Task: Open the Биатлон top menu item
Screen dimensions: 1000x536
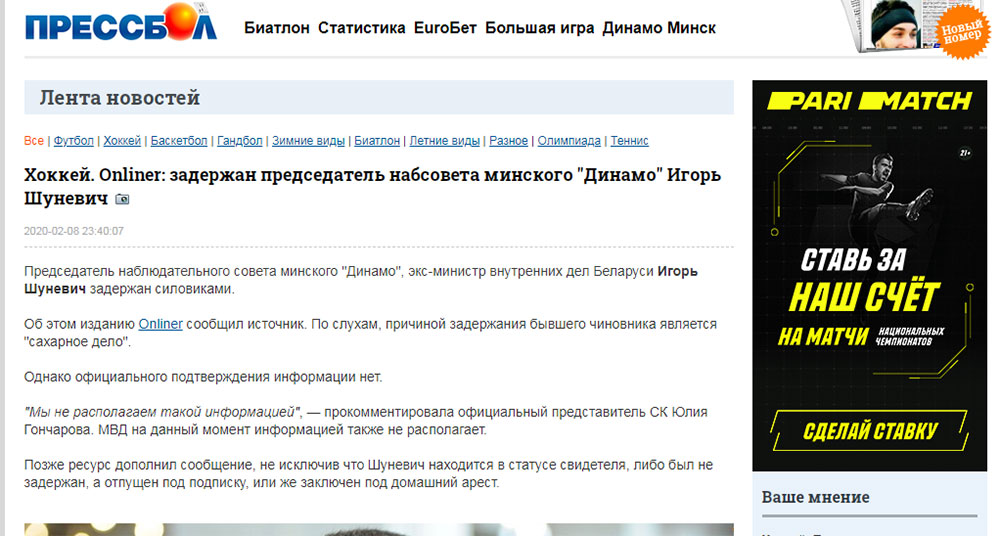Action: pyautogui.click(x=277, y=28)
